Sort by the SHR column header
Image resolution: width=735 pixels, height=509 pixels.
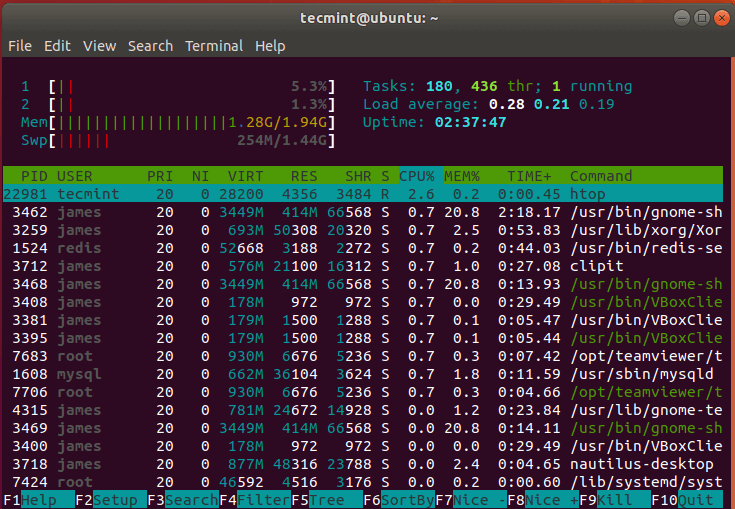[358, 176]
